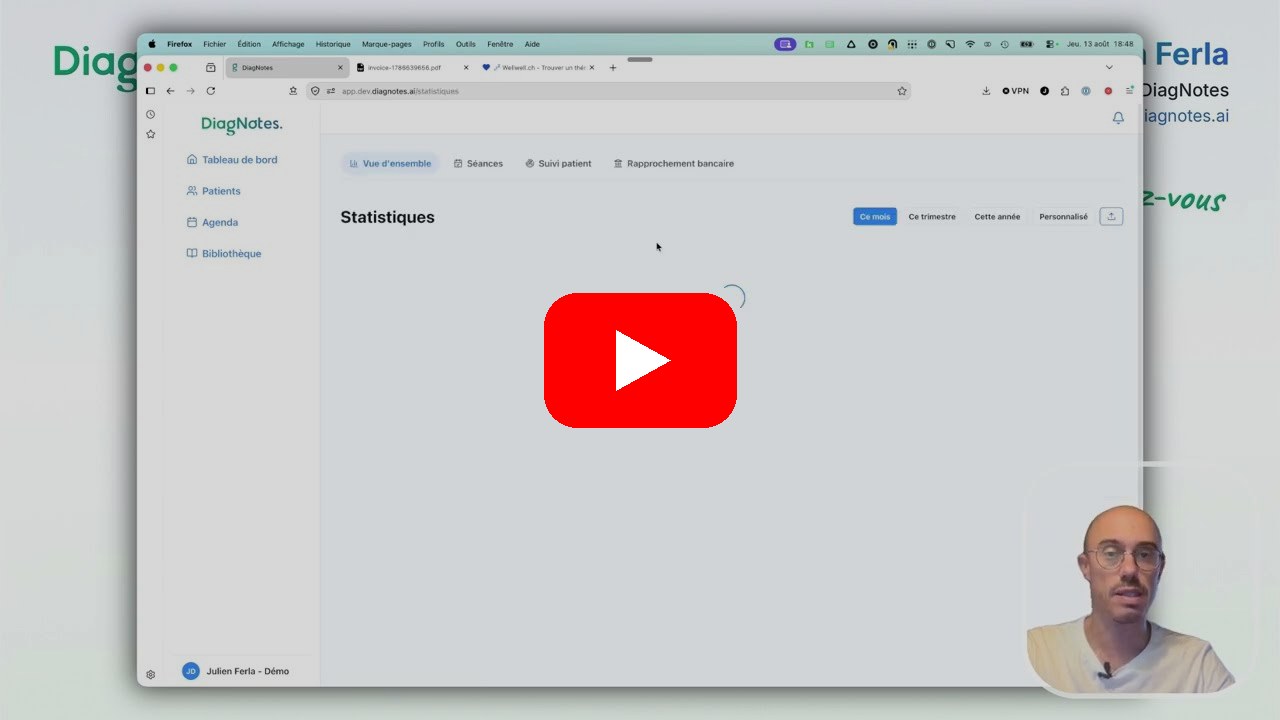Open the Bibliothèque section
This screenshot has width=1280, height=720.
224,254
